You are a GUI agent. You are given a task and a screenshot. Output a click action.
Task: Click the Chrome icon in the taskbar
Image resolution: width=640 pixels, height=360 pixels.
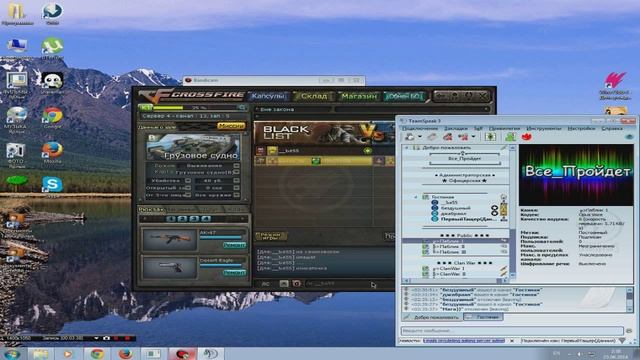[x=97, y=353]
